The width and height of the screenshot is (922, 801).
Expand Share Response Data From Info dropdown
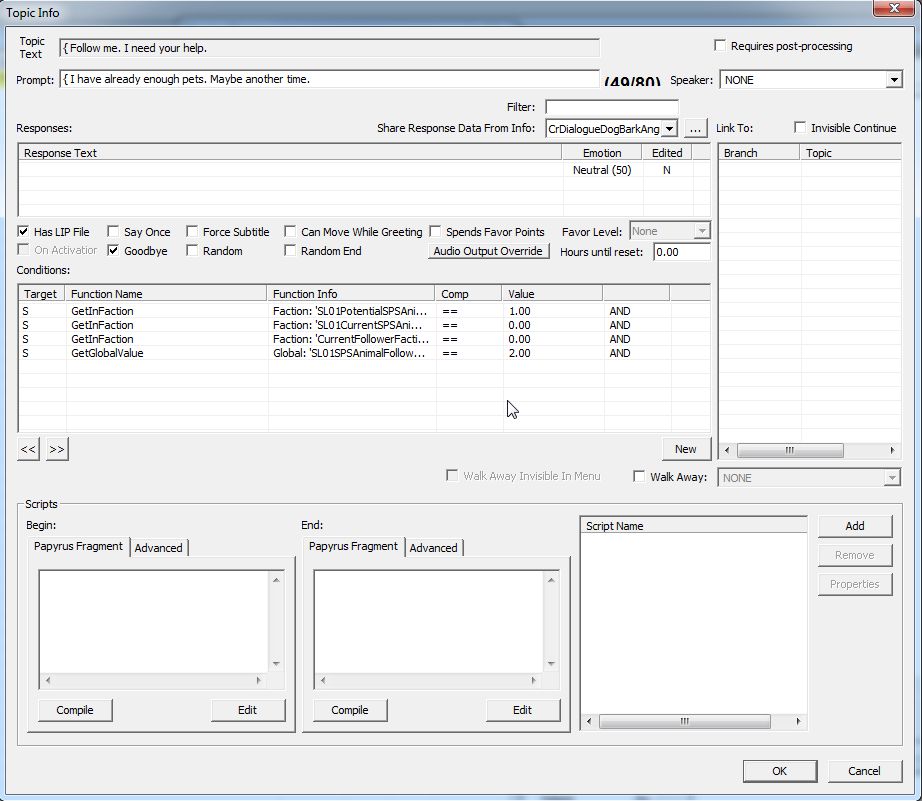pyautogui.click(x=670, y=128)
